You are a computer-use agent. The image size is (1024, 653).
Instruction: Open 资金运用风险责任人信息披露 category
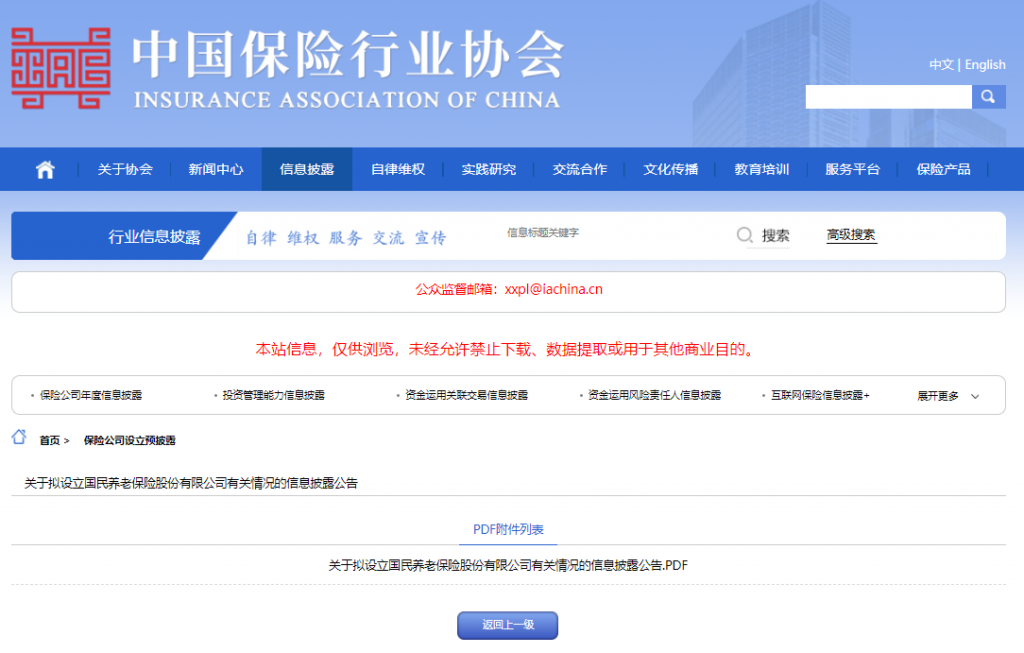(x=654, y=396)
